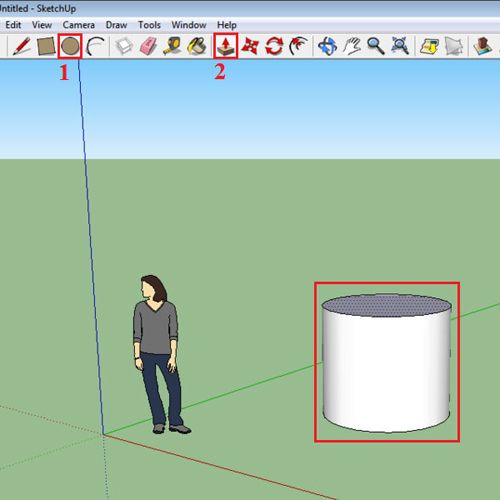
Task: Open the Tools menu
Action: coord(149,25)
